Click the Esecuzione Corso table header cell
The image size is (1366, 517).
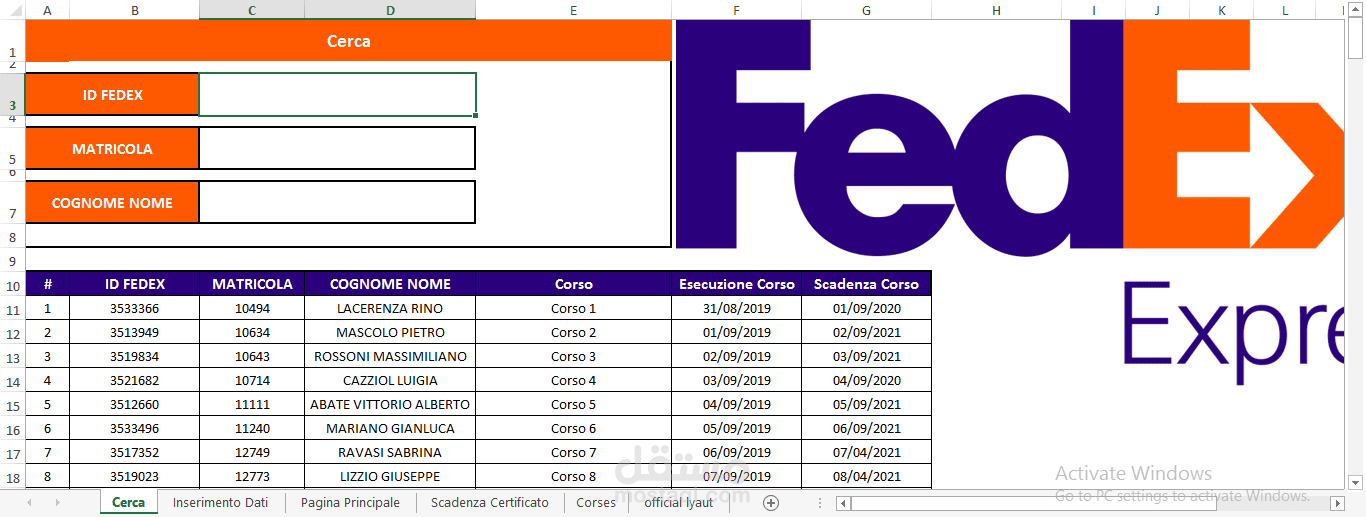pos(736,284)
